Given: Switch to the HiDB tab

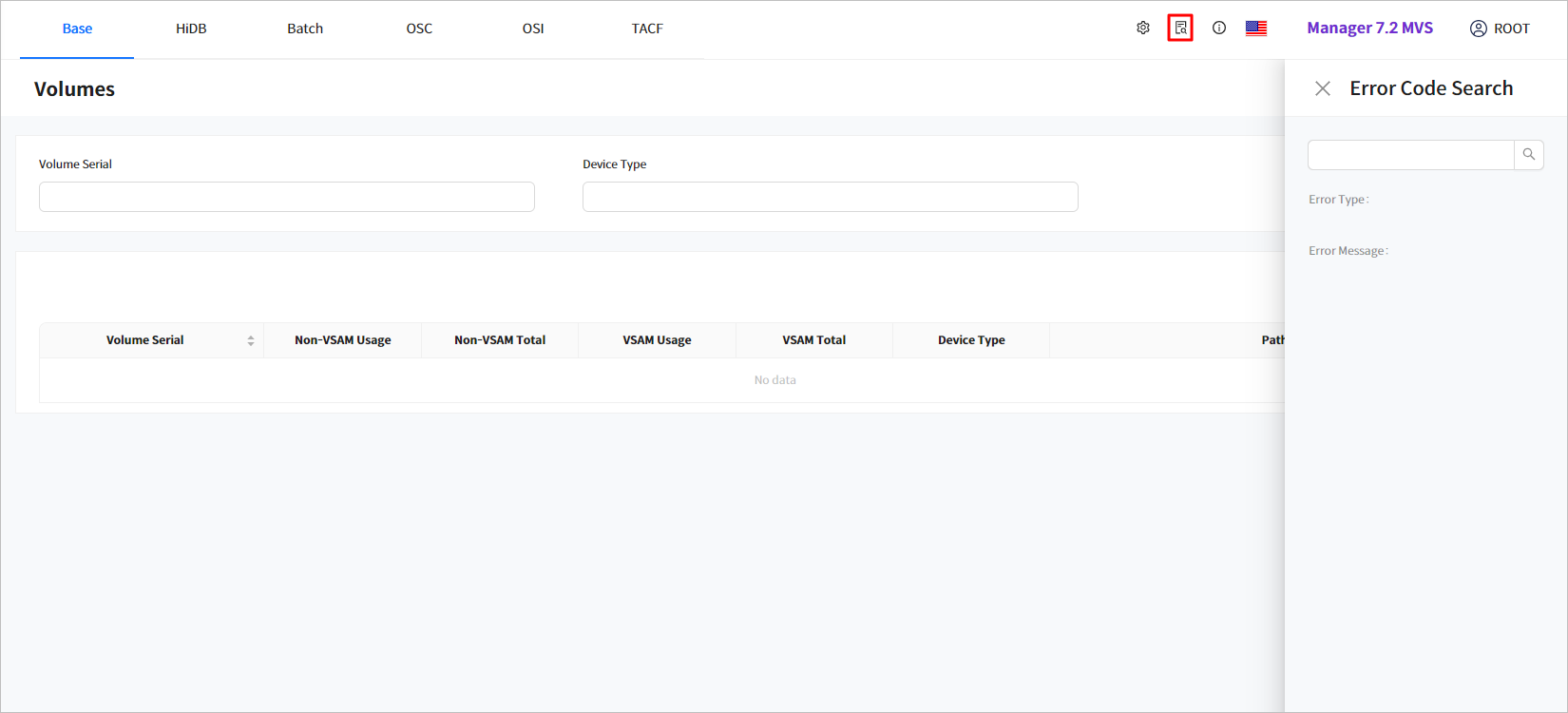Looking at the screenshot, I should coord(191,29).
